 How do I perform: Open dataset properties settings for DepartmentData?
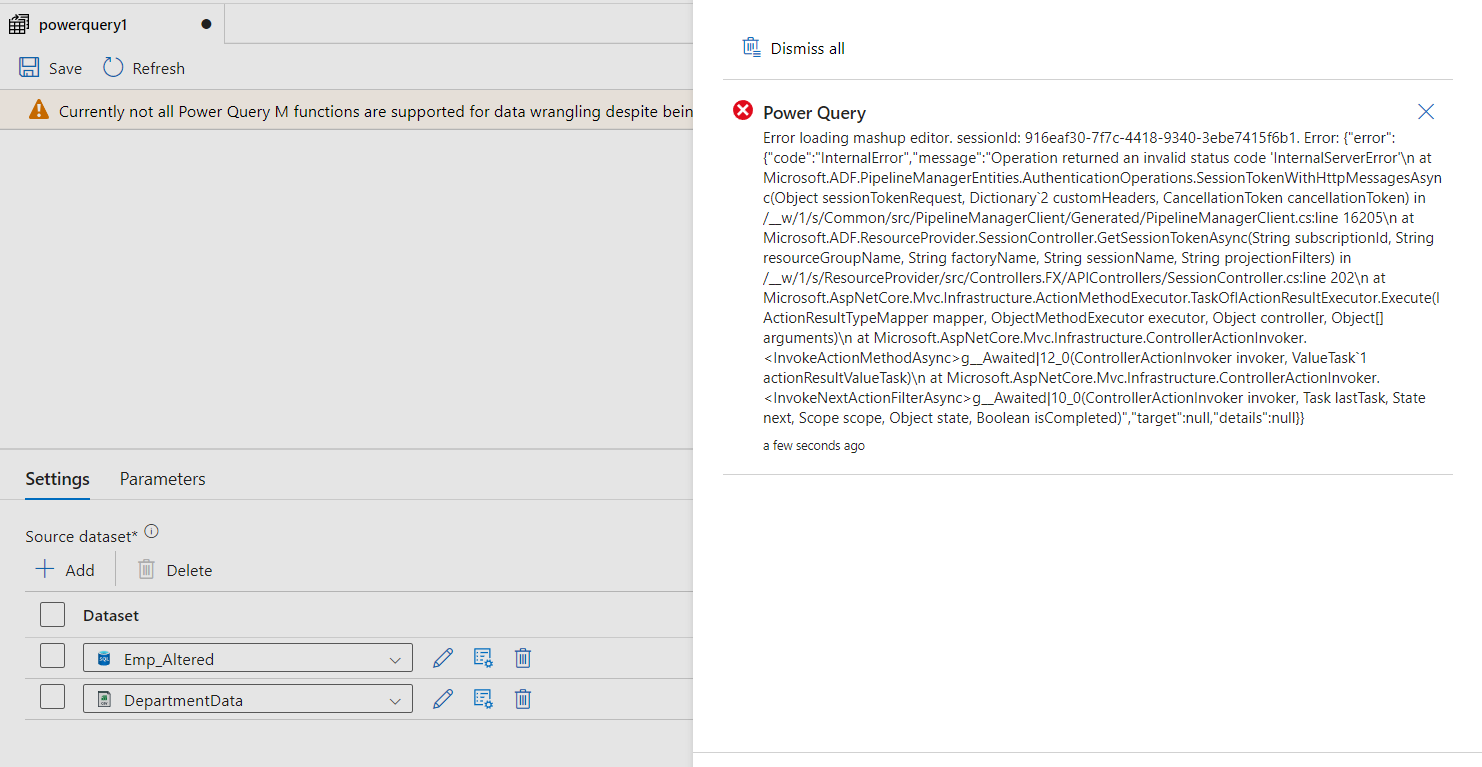click(483, 699)
